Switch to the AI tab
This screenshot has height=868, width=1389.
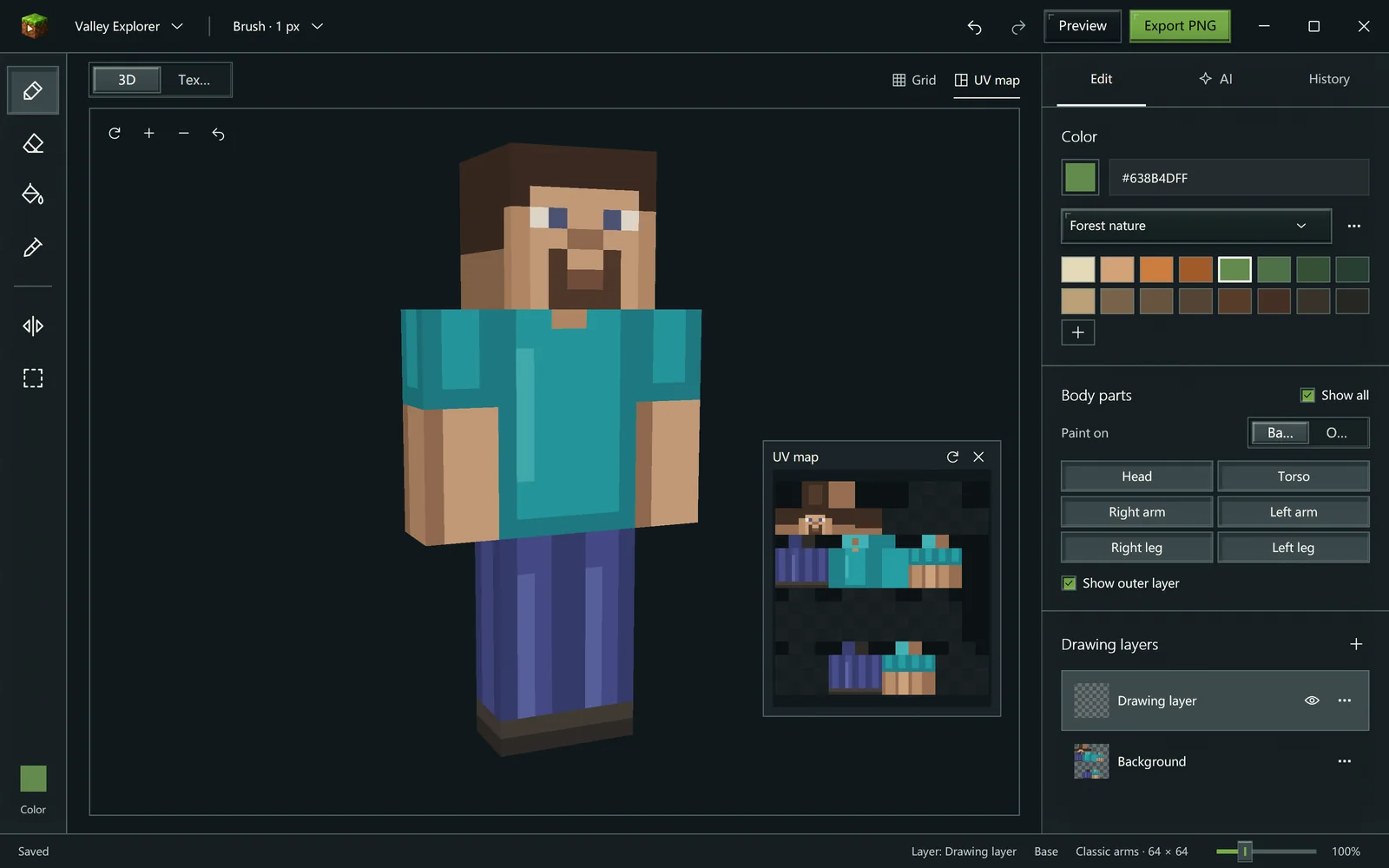point(1215,79)
